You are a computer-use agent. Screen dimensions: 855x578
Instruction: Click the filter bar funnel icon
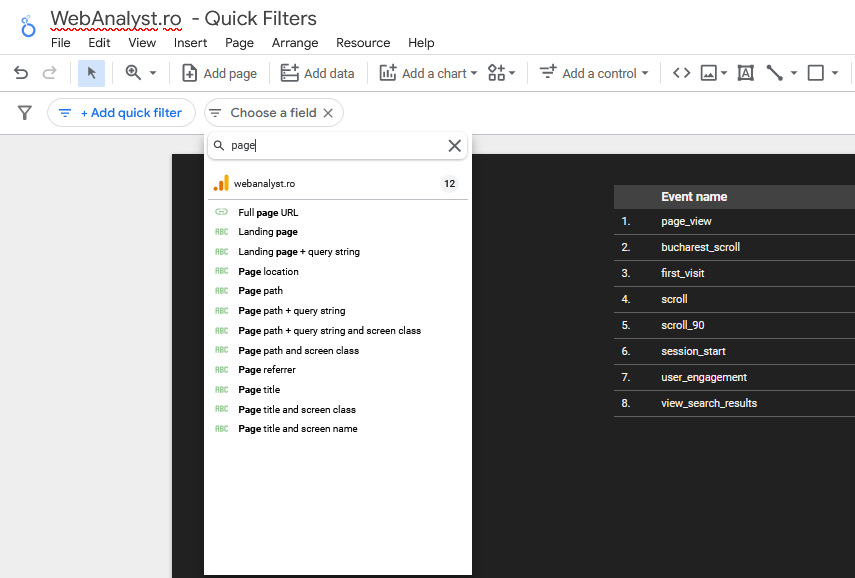click(25, 113)
